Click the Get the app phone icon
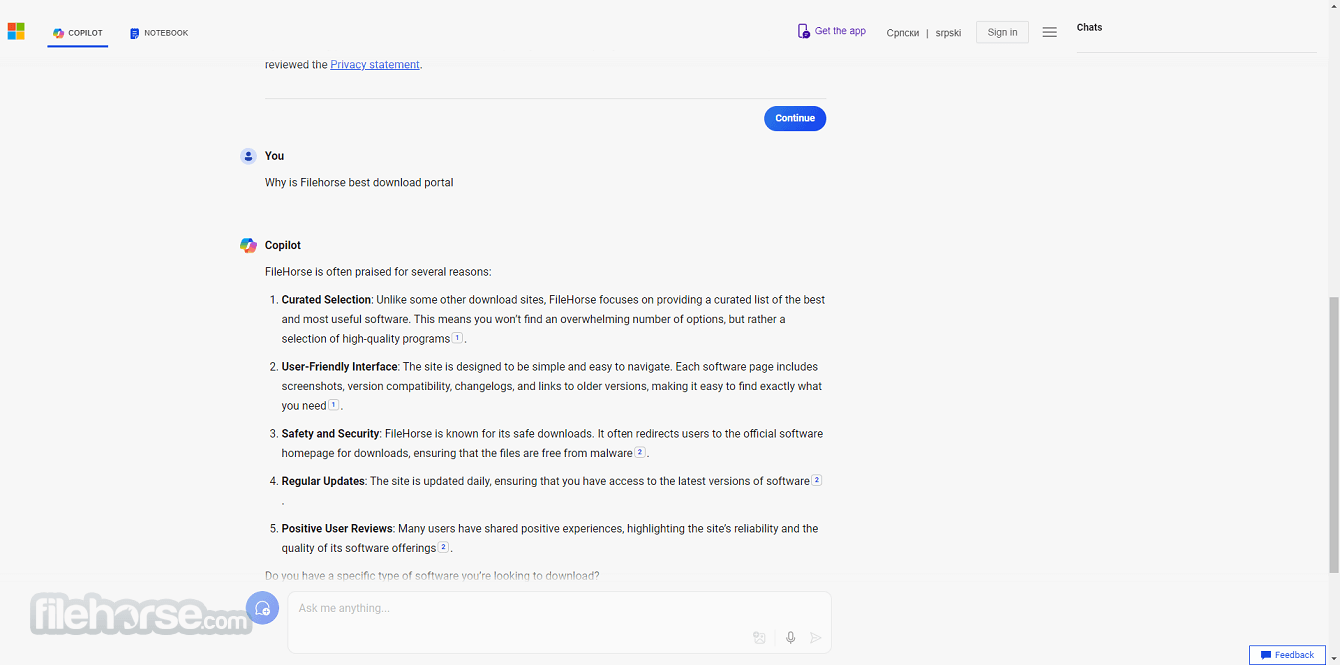The width and height of the screenshot is (1340, 665). [x=803, y=31]
